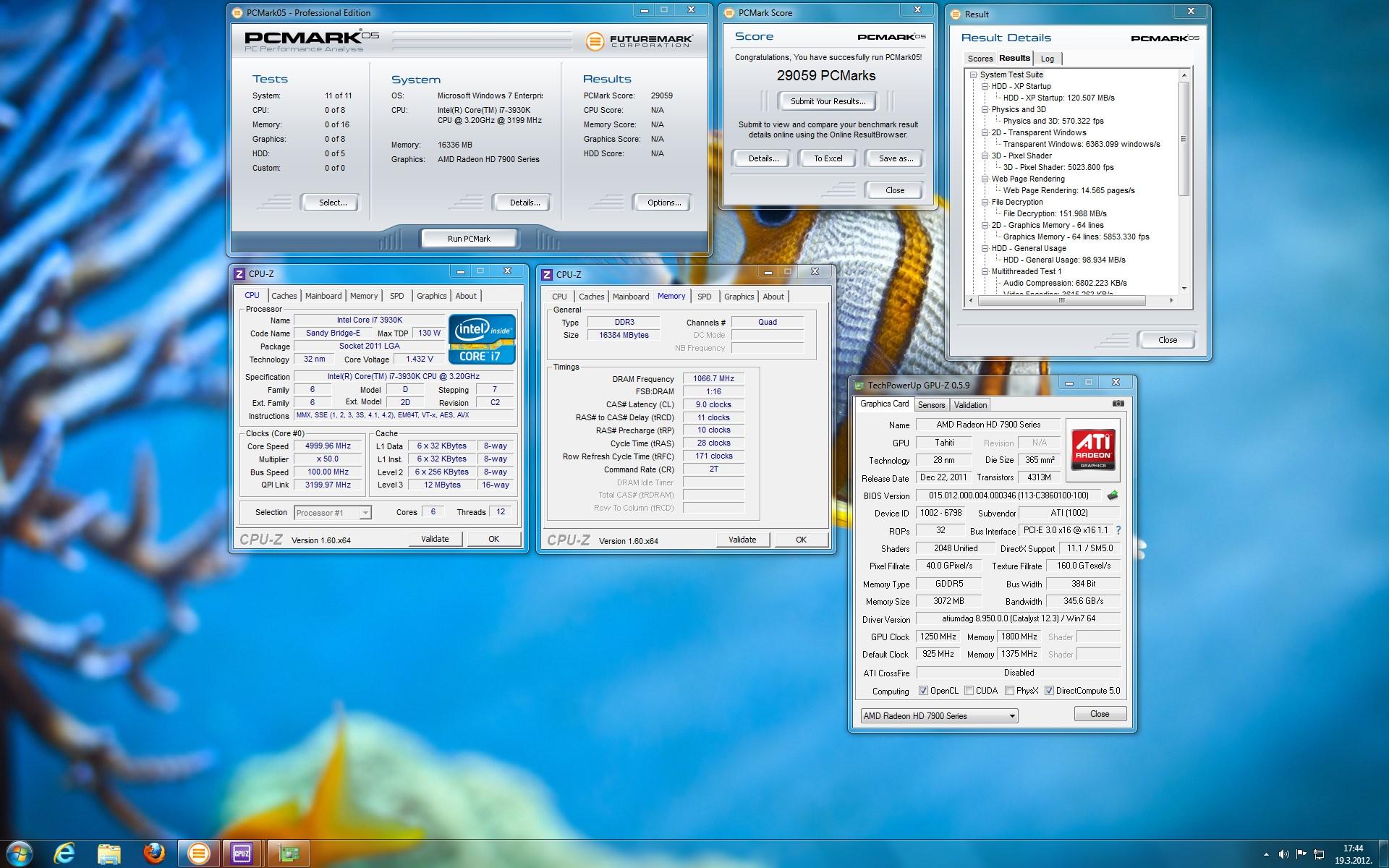Image resolution: width=1389 pixels, height=868 pixels.
Task: Collapse the Multithreaded Test 1 node
Action: [x=985, y=271]
